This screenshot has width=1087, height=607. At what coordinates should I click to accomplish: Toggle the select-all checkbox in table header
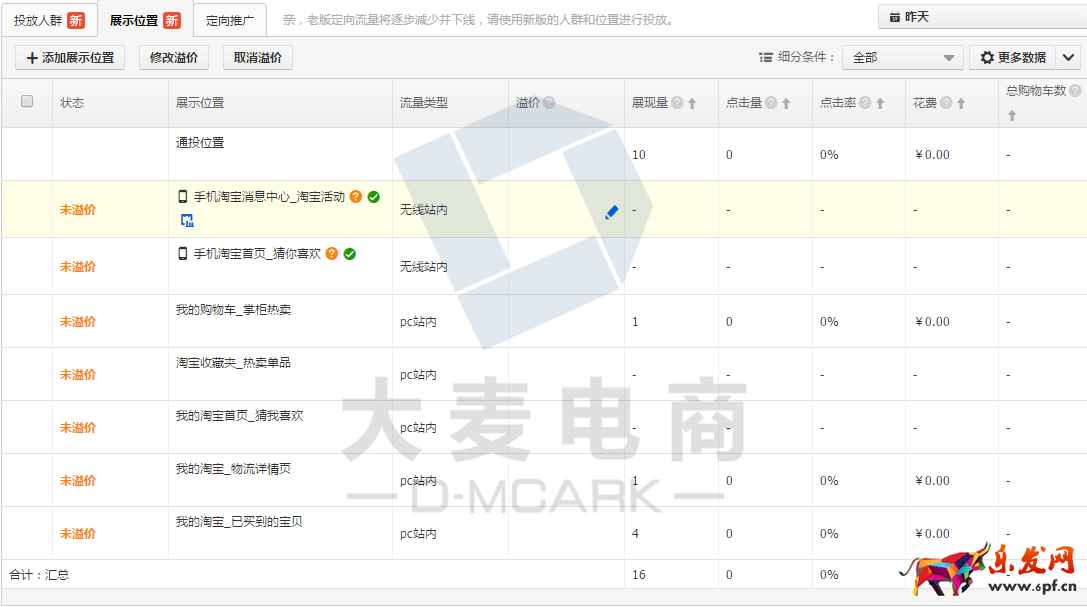27,101
